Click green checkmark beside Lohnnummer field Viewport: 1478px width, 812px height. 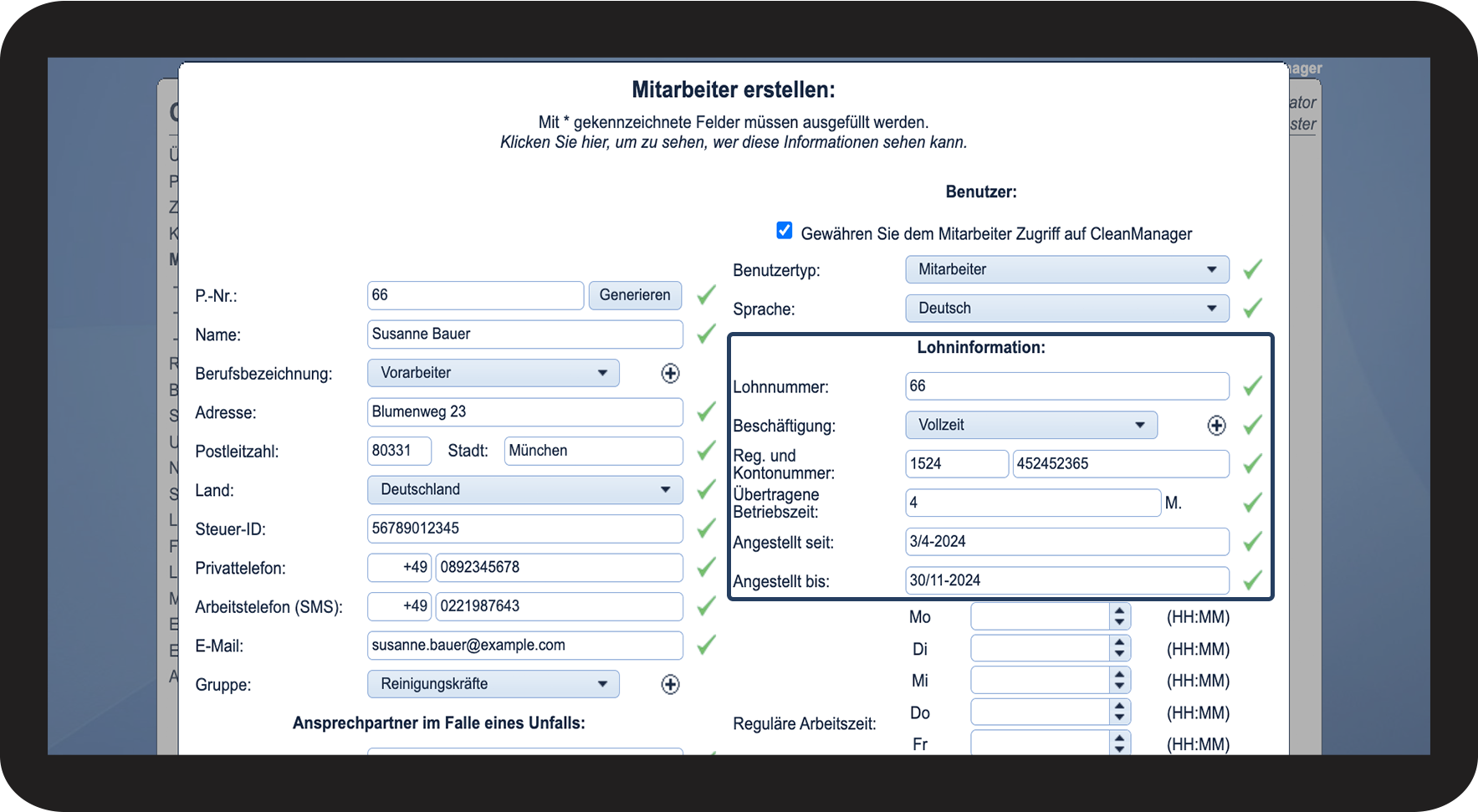(x=1252, y=386)
